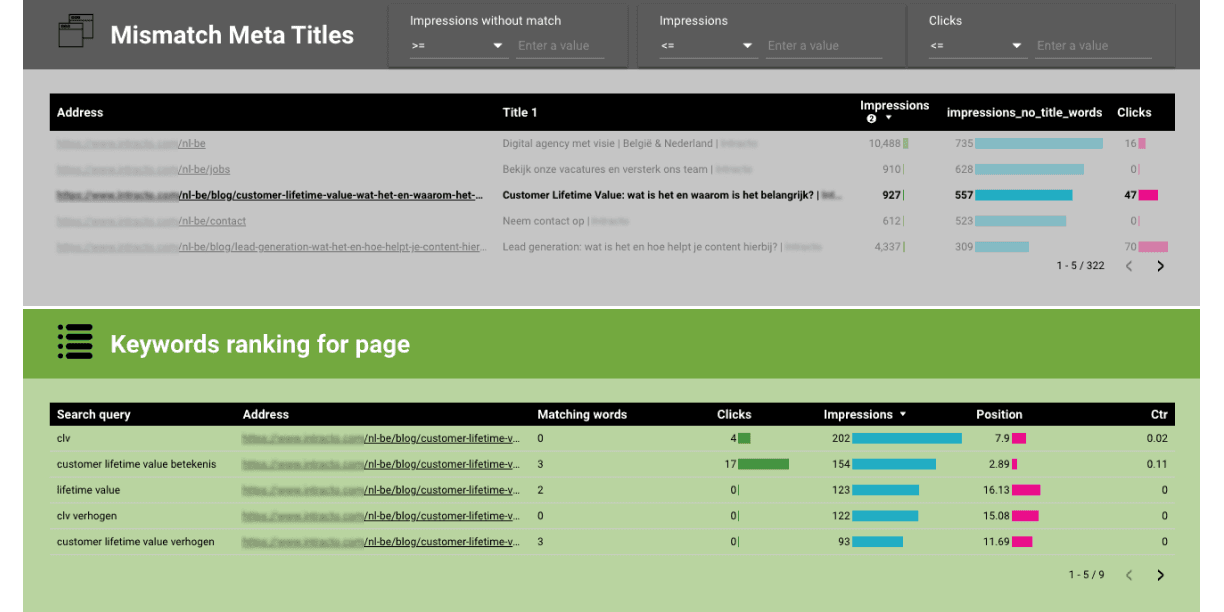Go to next page of Keywords ranking table
The width and height of the screenshot is (1224, 612).
[1160, 575]
